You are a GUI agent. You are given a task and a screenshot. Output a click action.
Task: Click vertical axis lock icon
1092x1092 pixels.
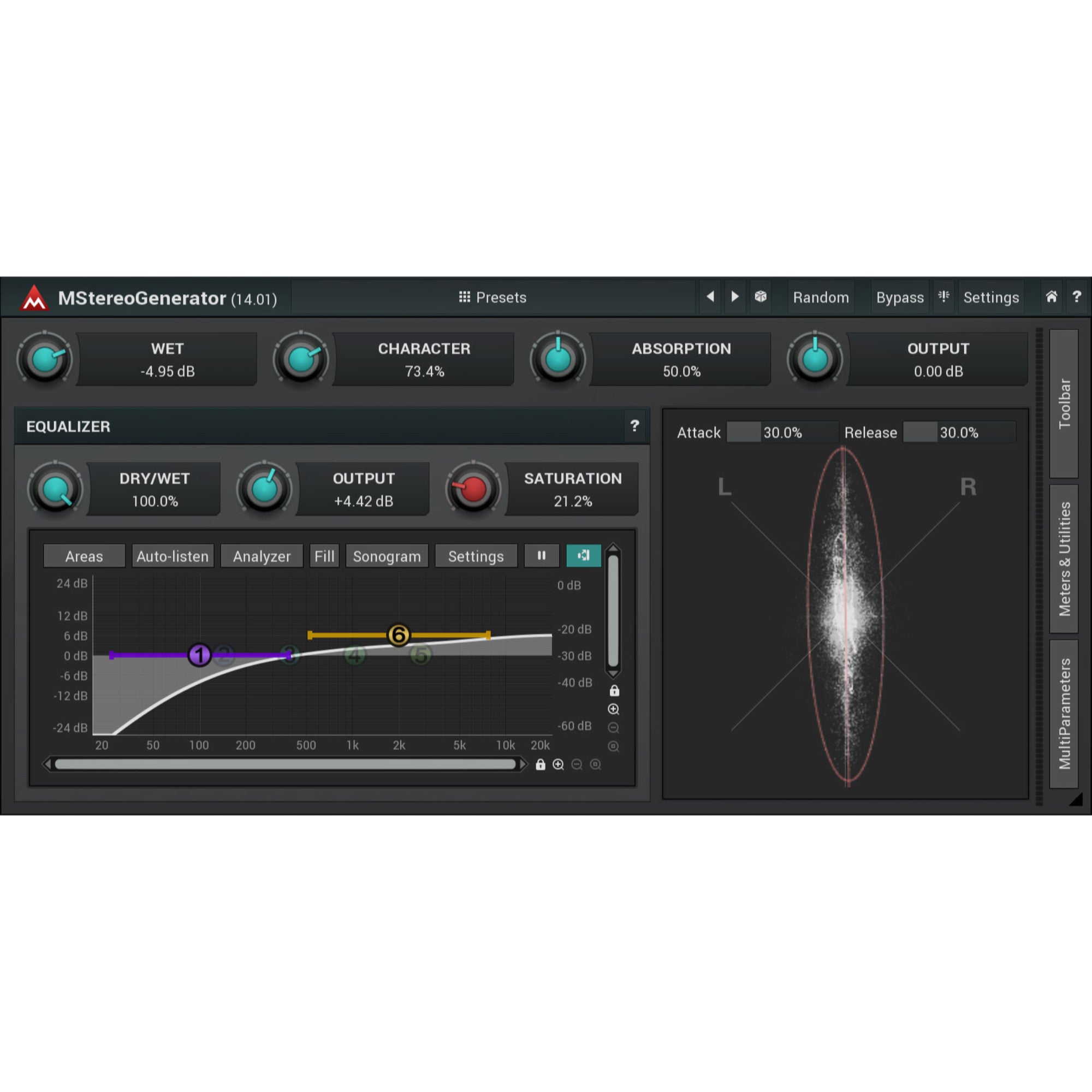click(614, 691)
